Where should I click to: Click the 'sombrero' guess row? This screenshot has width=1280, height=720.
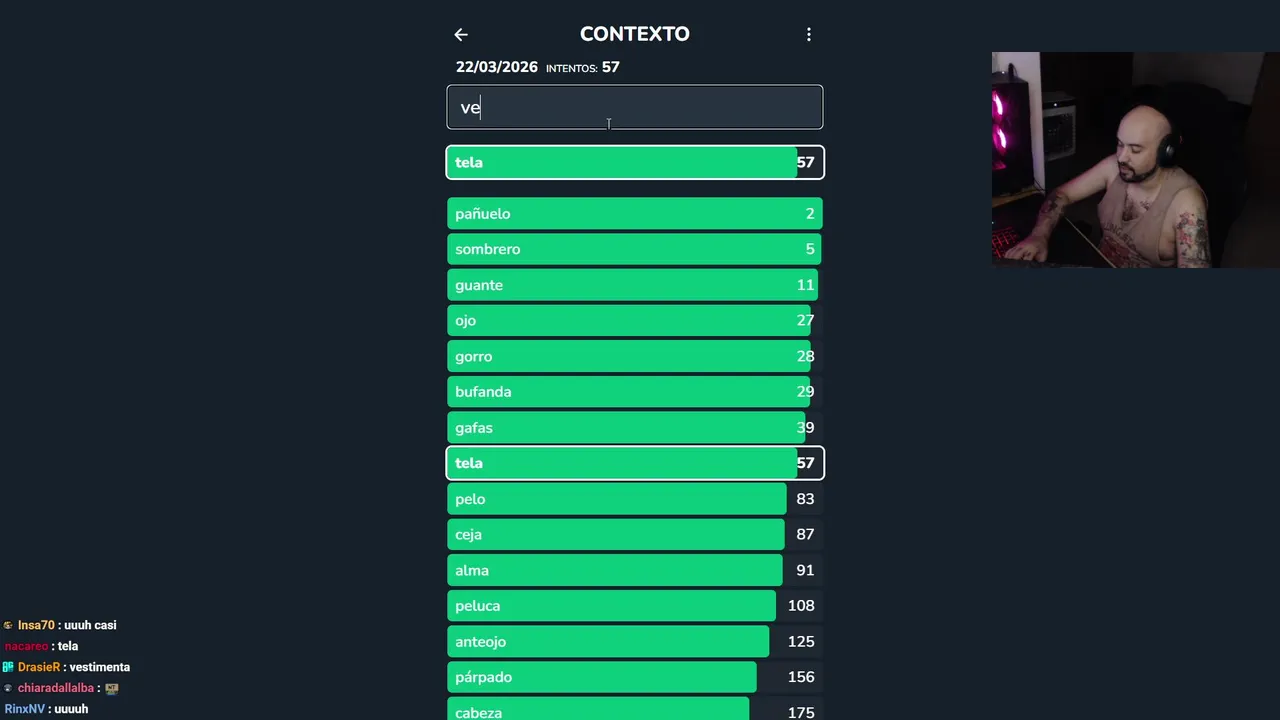tap(635, 249)
